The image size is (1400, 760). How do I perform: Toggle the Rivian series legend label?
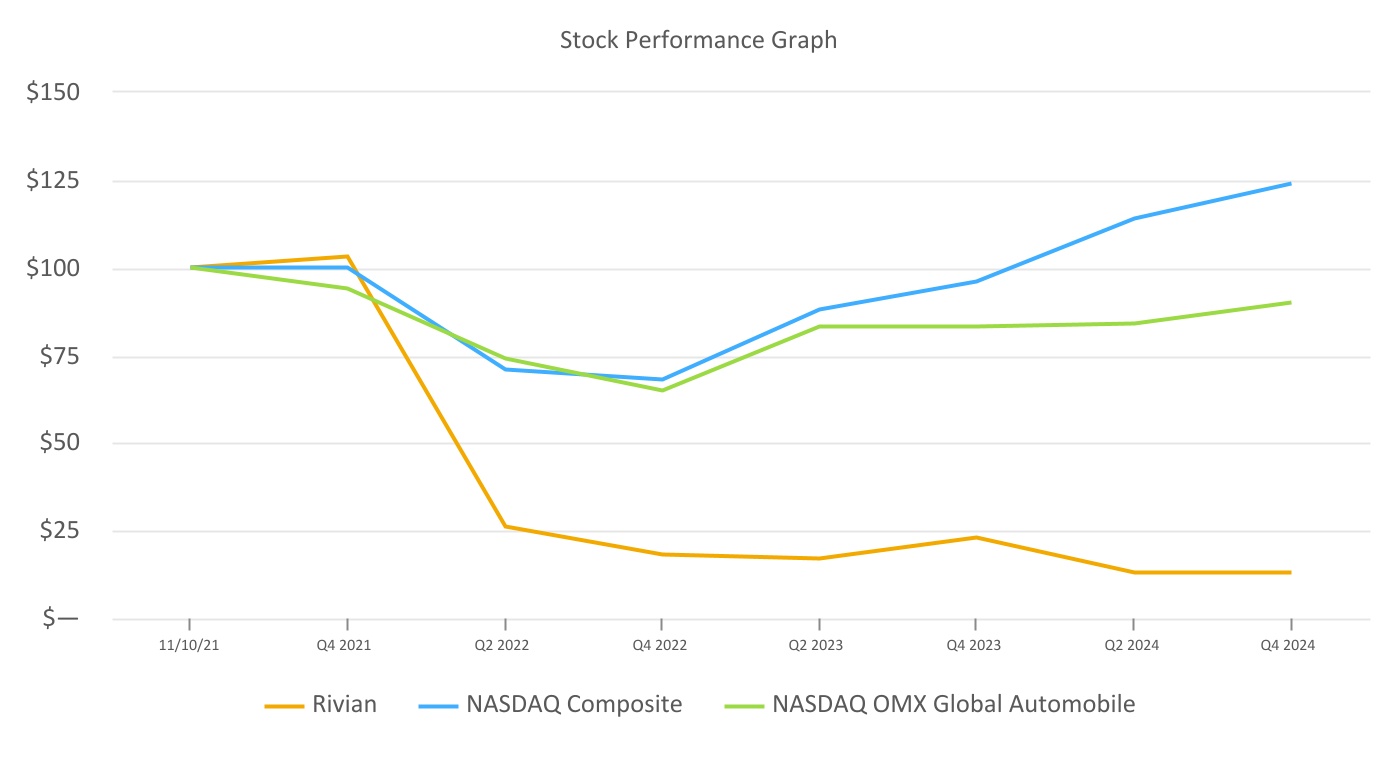(x=344, y=704)
